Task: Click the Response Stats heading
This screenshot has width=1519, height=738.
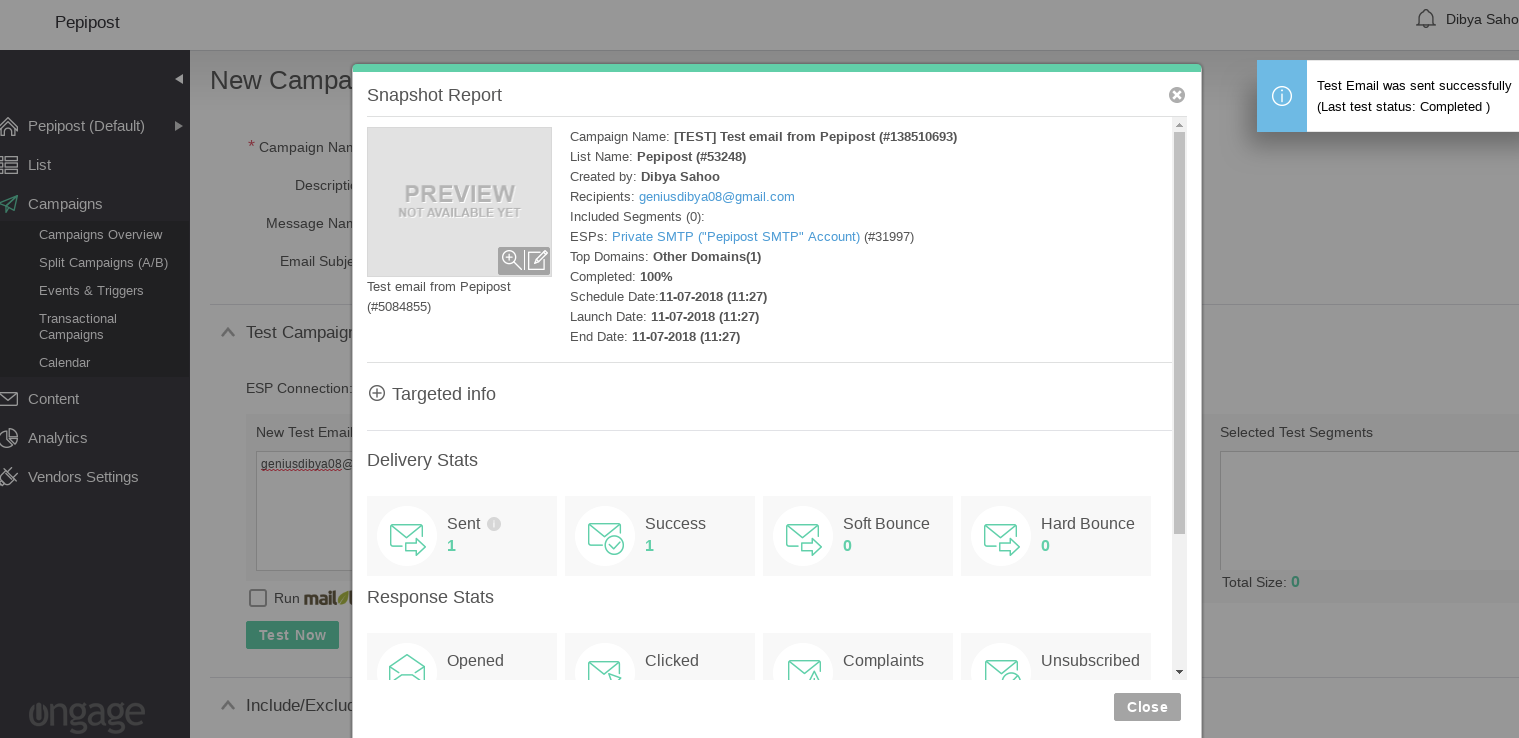Action: click(430, 597)
